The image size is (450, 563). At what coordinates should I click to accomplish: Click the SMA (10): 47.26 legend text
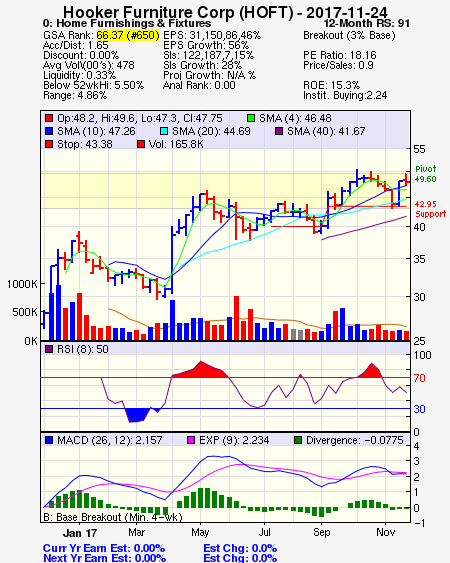pyautogui.click(x=96, y=131)
